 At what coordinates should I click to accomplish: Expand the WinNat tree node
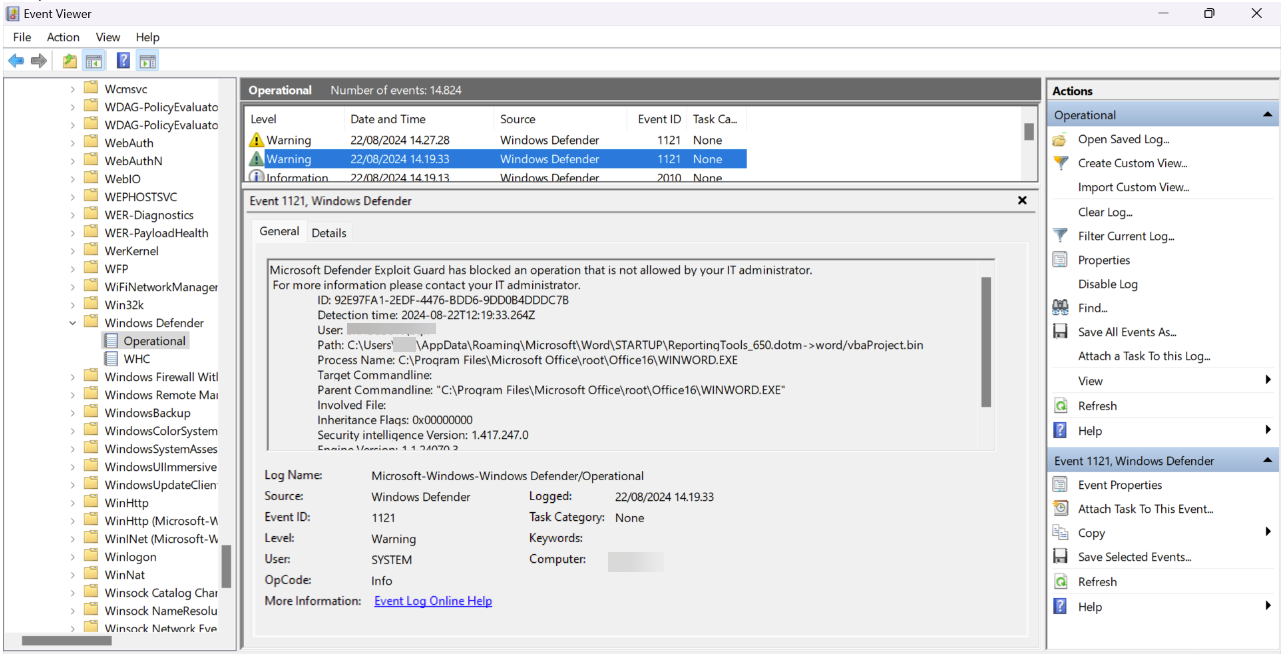(x=73, y=575)
